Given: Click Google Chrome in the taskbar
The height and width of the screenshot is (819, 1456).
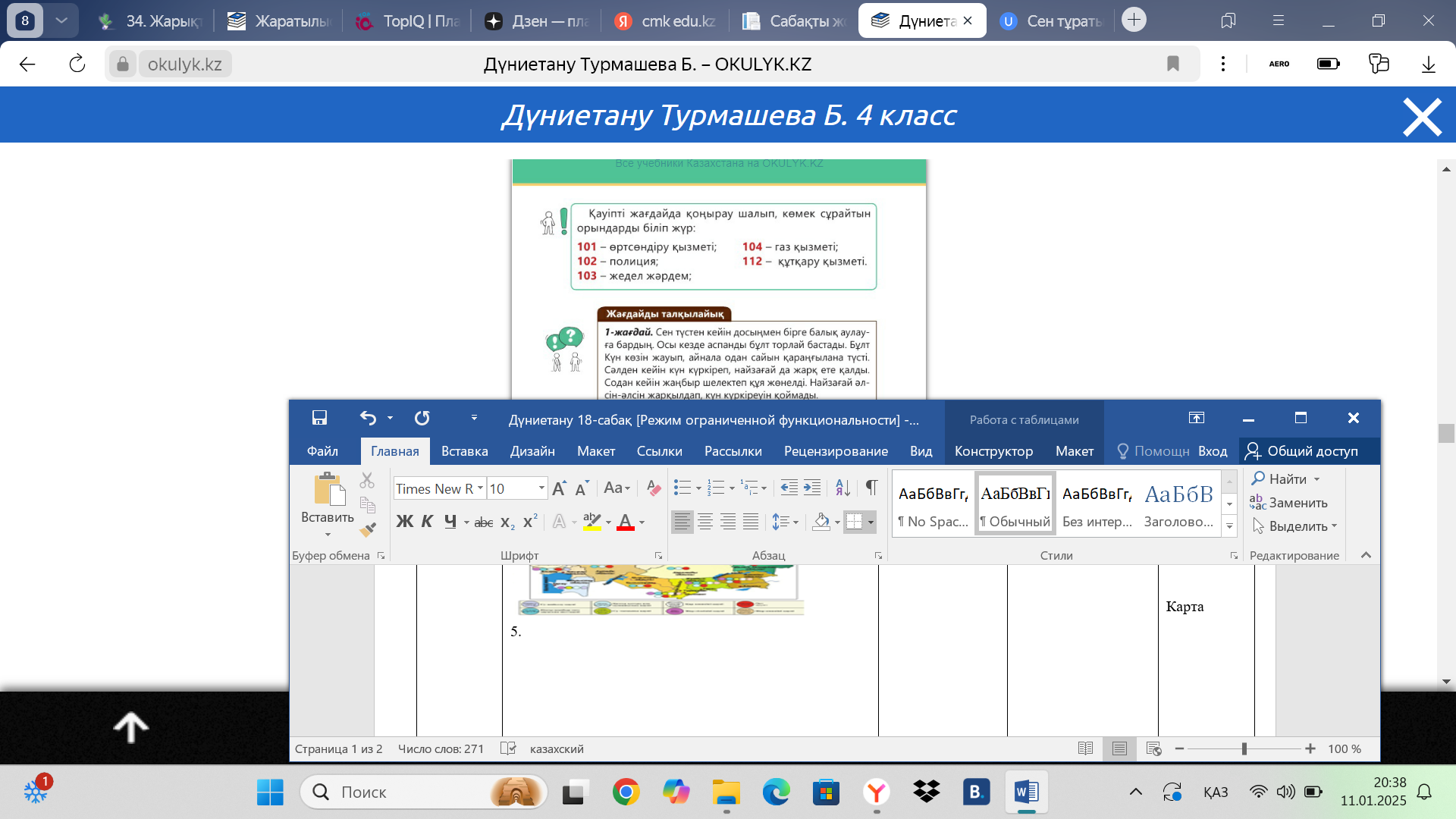Looking at the screenshot, I should point(626,792).
